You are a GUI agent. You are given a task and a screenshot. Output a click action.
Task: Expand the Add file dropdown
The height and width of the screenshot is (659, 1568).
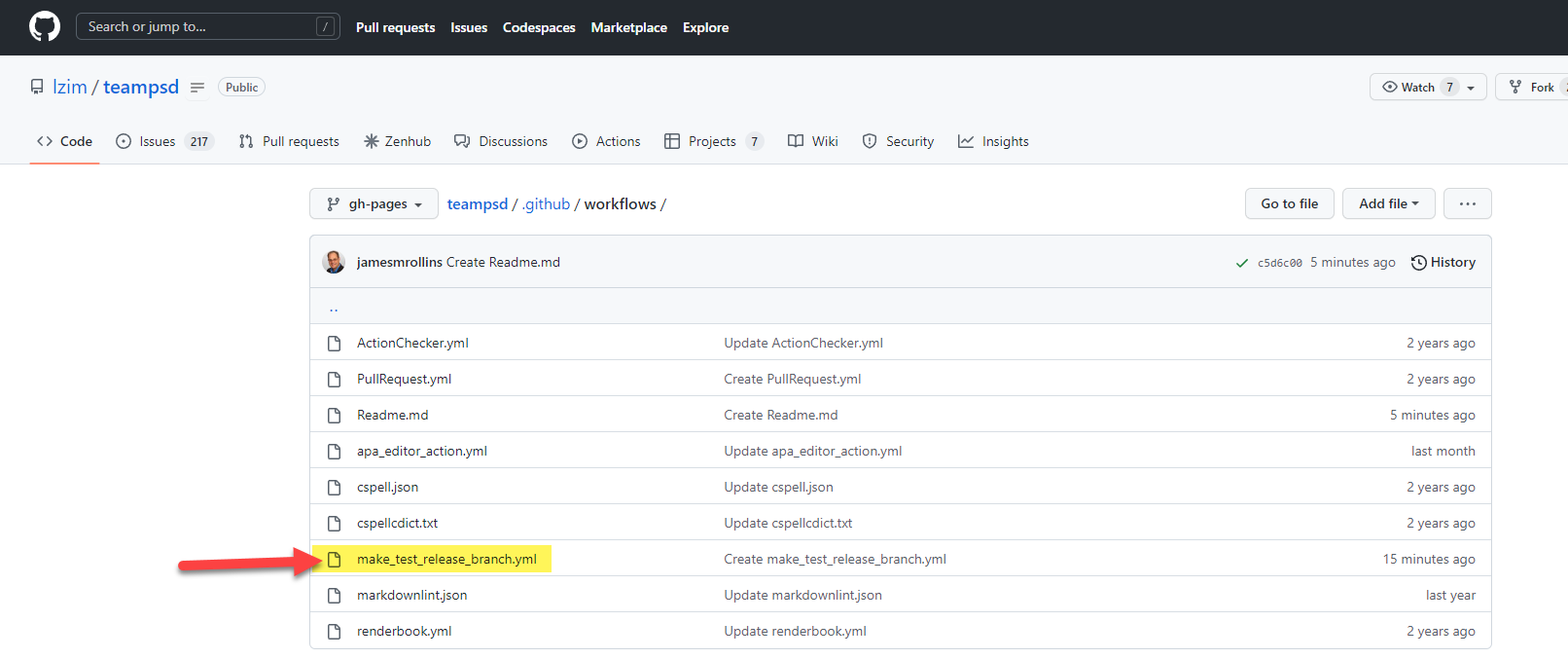pos(1388,203)
